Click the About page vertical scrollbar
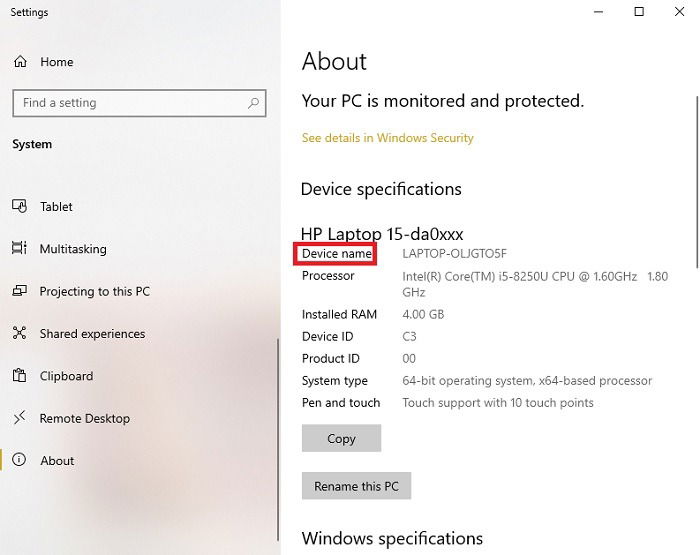Screen dimensions: 700x555 click(697, 181)
